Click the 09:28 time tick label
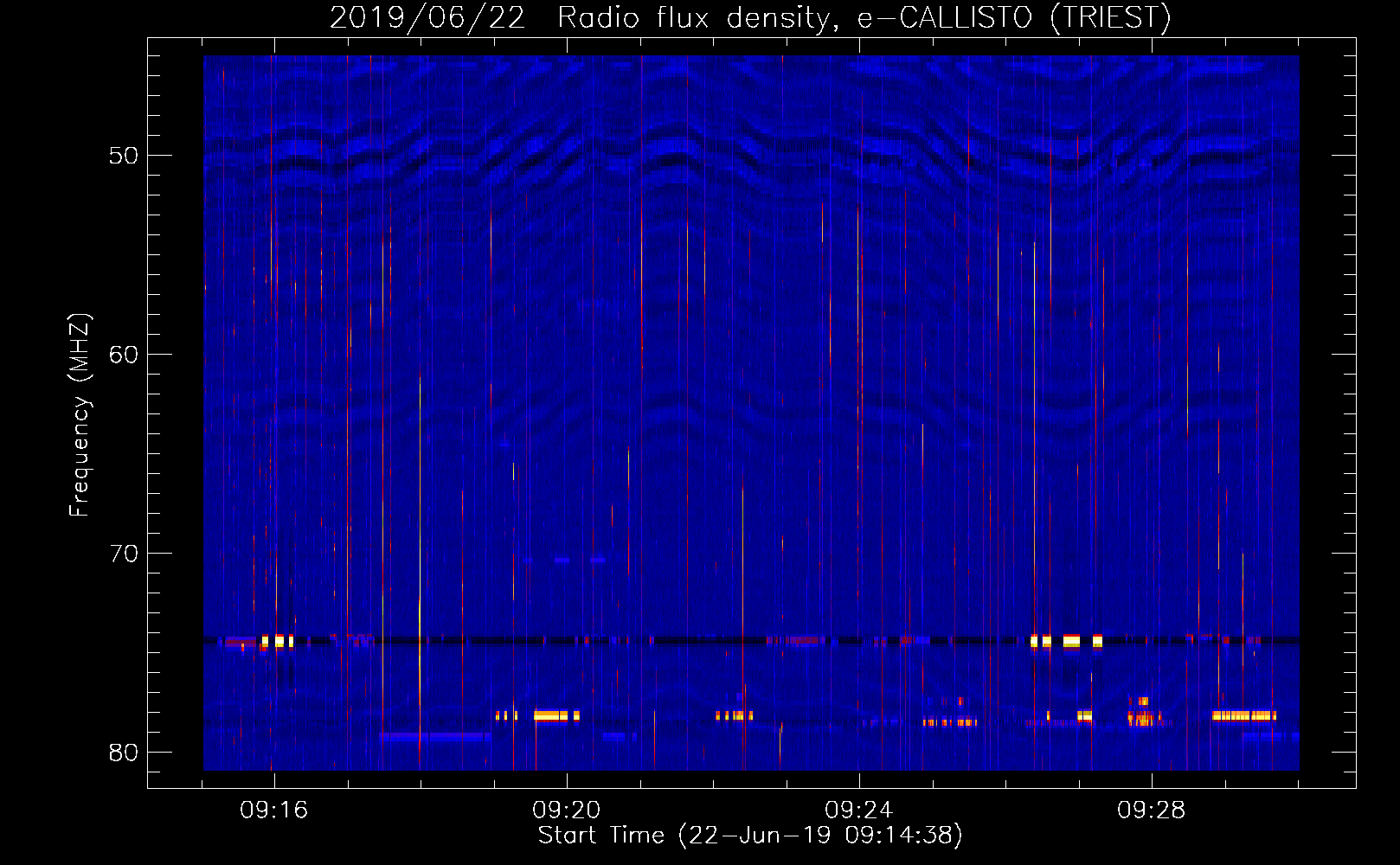1400x865 pixels. 1152,811
